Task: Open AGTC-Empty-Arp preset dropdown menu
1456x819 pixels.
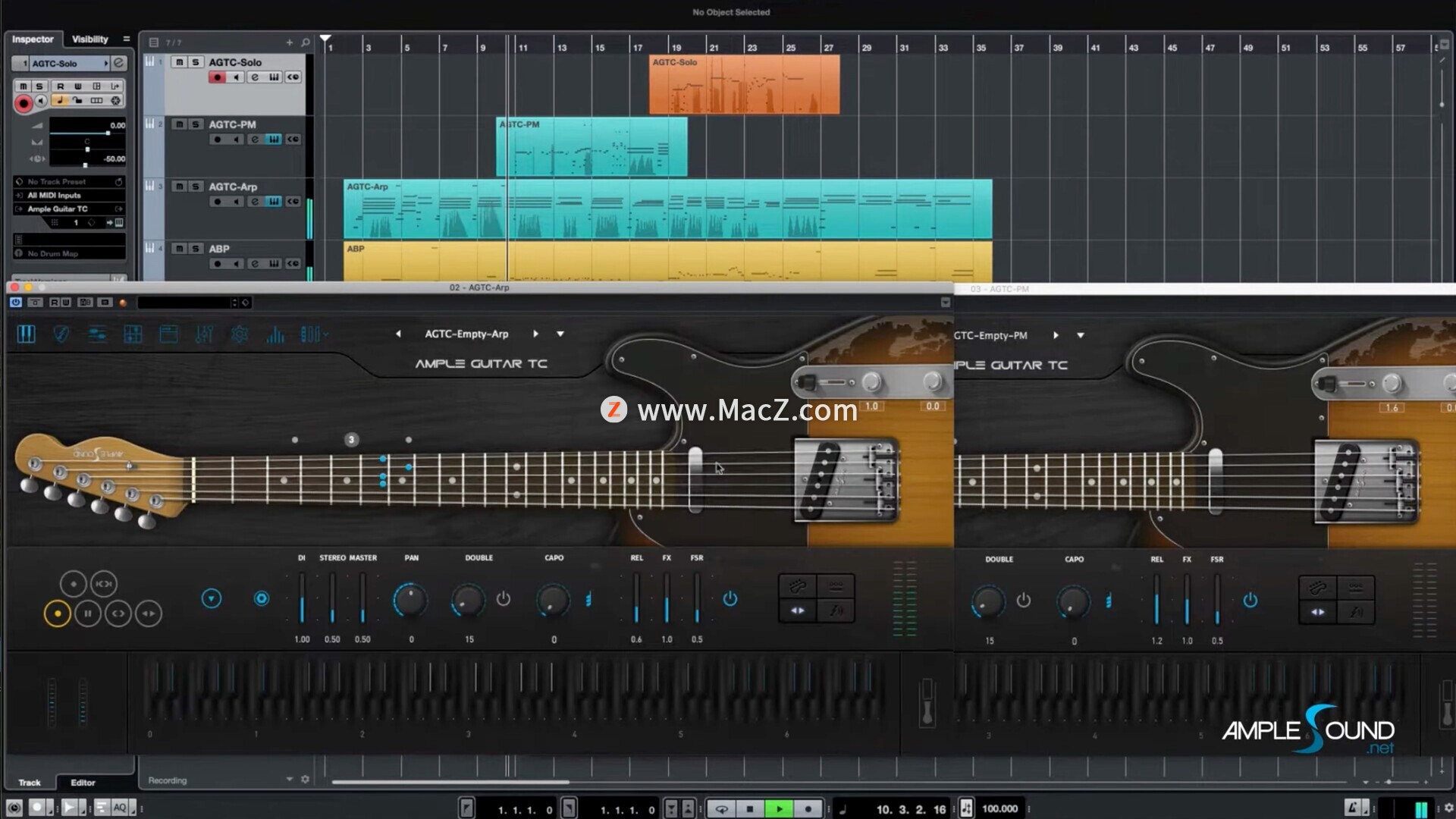Action: (x=560, y=334)
